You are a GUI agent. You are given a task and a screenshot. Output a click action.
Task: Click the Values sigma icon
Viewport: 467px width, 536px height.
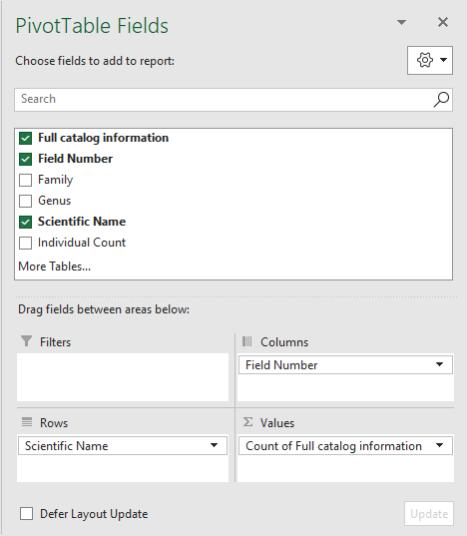[x=248, y=422]
